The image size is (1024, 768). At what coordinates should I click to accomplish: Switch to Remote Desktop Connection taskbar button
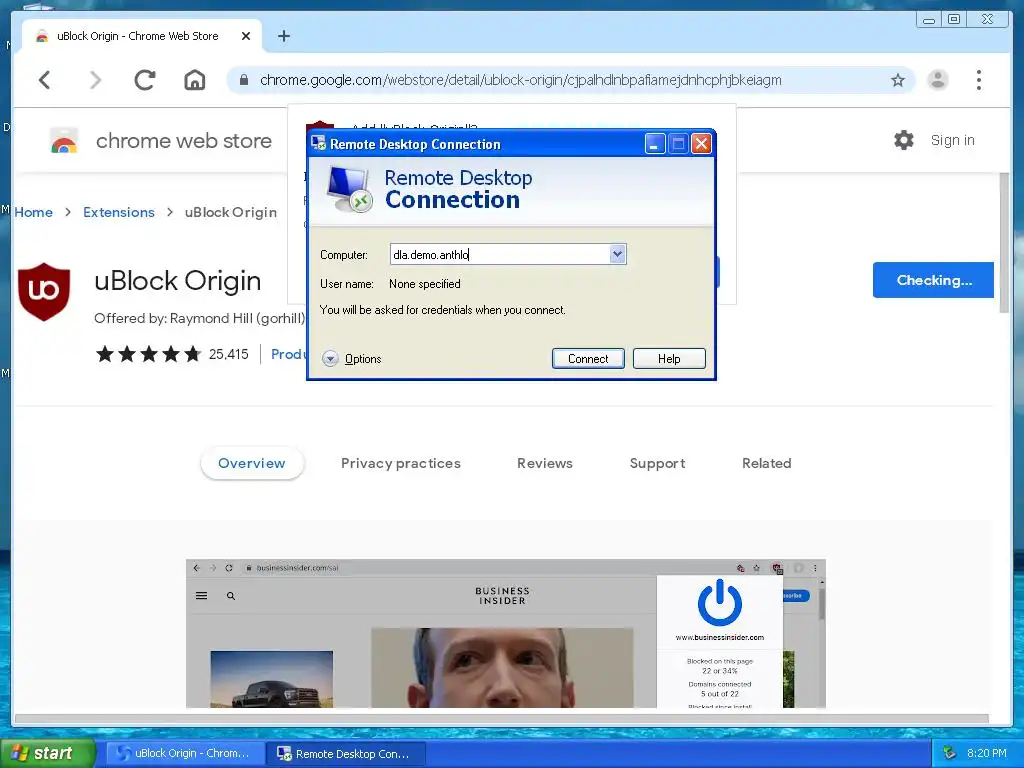click(x=347, y=754)
